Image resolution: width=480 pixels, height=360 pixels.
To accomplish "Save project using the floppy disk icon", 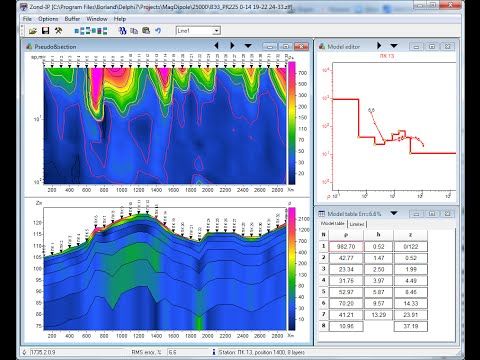I will 45,31.
